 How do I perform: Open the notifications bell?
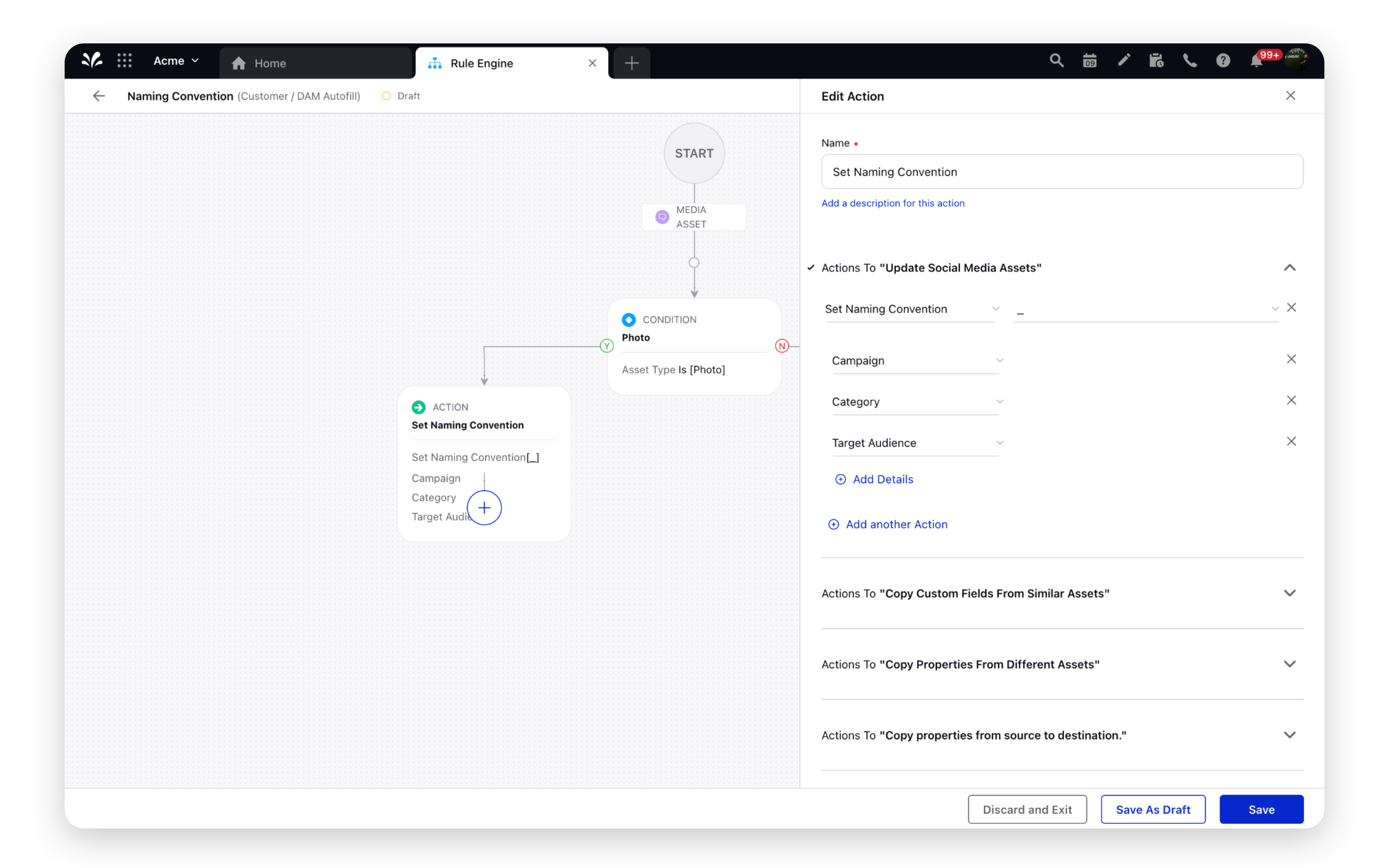[1256, 62]
